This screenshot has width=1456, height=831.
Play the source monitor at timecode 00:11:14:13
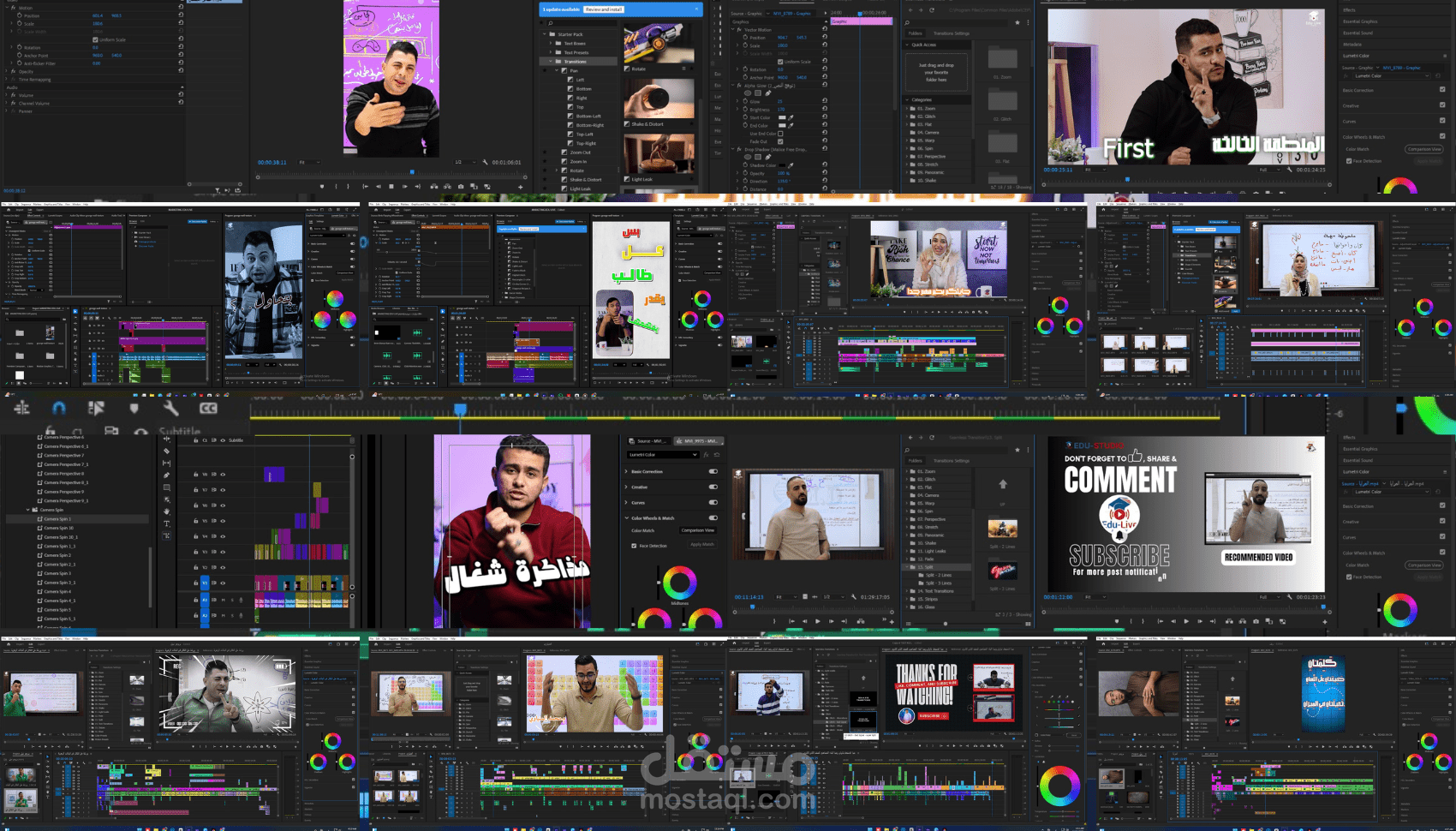pyautogui.click(x=817, y=621)
